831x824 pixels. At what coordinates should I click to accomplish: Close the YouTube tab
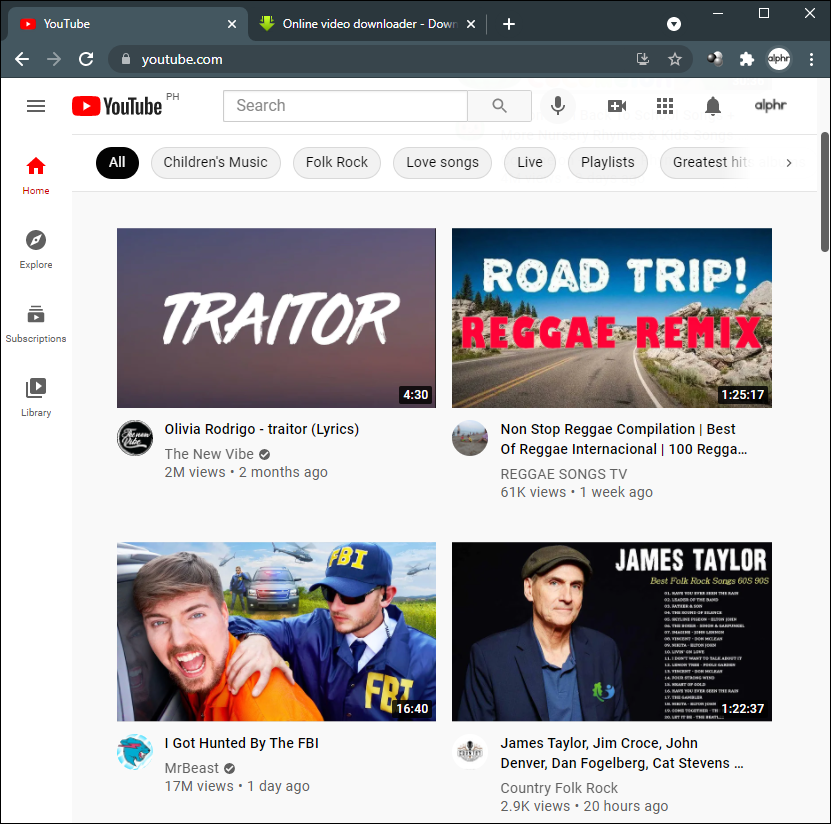(x=232, y=24)
